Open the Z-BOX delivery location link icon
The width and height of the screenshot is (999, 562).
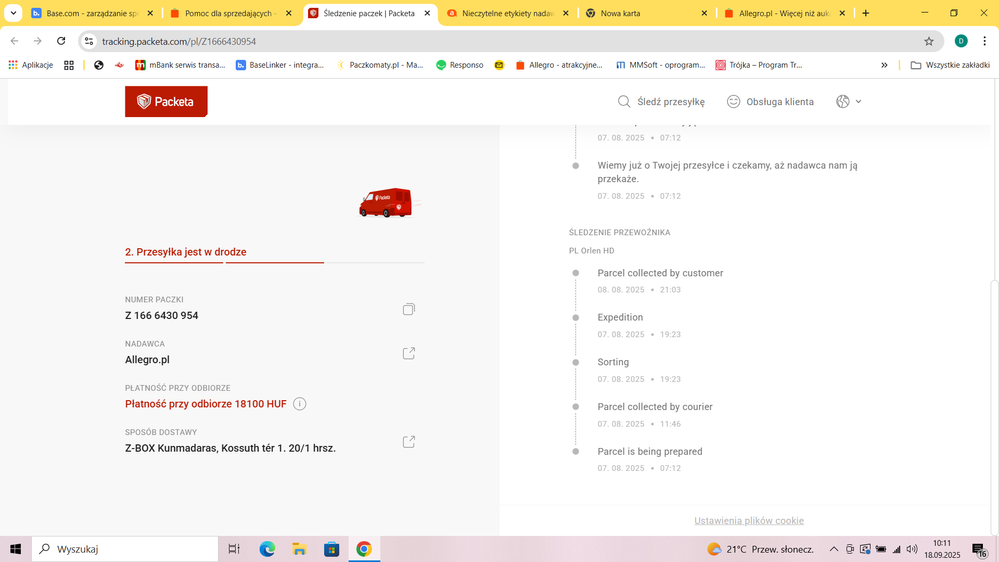coord(408,442)
